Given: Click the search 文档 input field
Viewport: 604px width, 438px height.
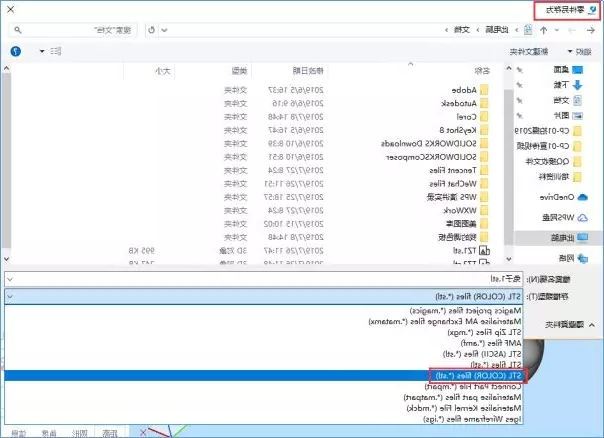Looking at the screenshot, I should 73,30.
